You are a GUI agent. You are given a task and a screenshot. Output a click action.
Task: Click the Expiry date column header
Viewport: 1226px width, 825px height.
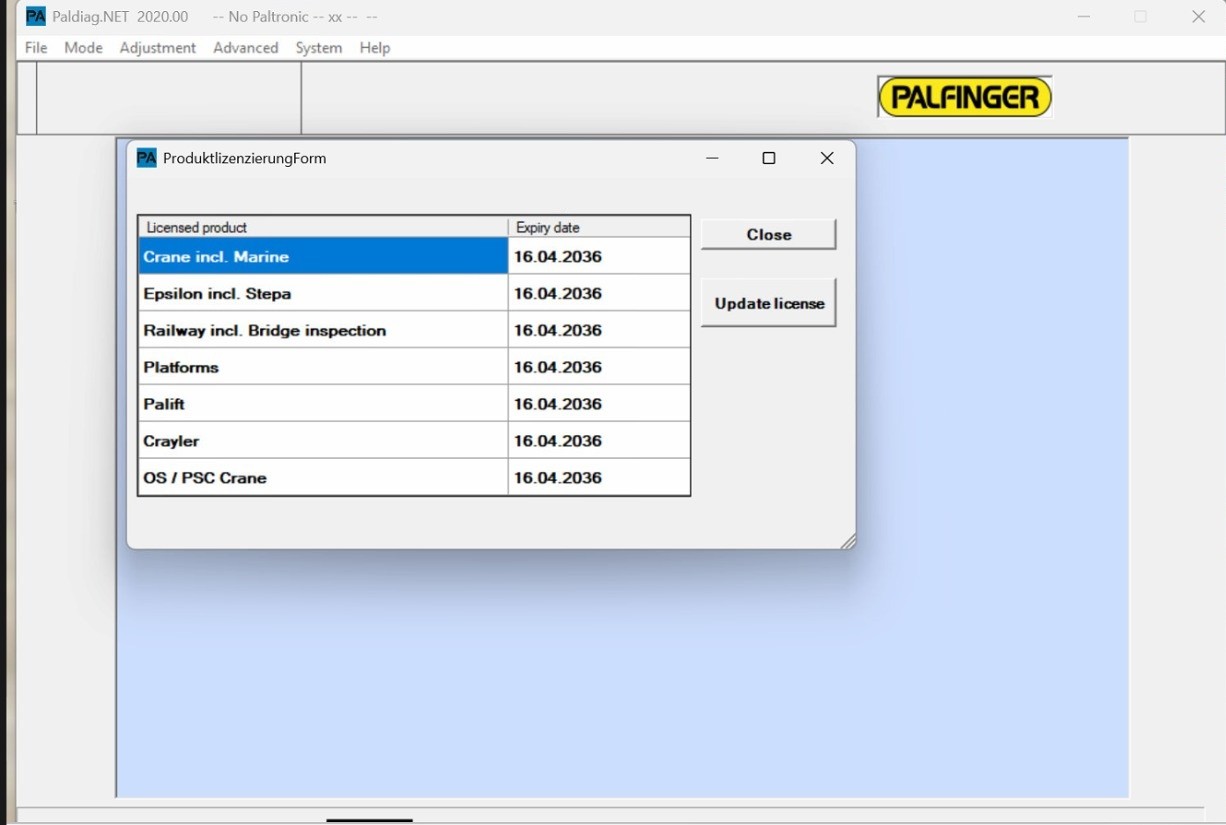pos(598,228)
